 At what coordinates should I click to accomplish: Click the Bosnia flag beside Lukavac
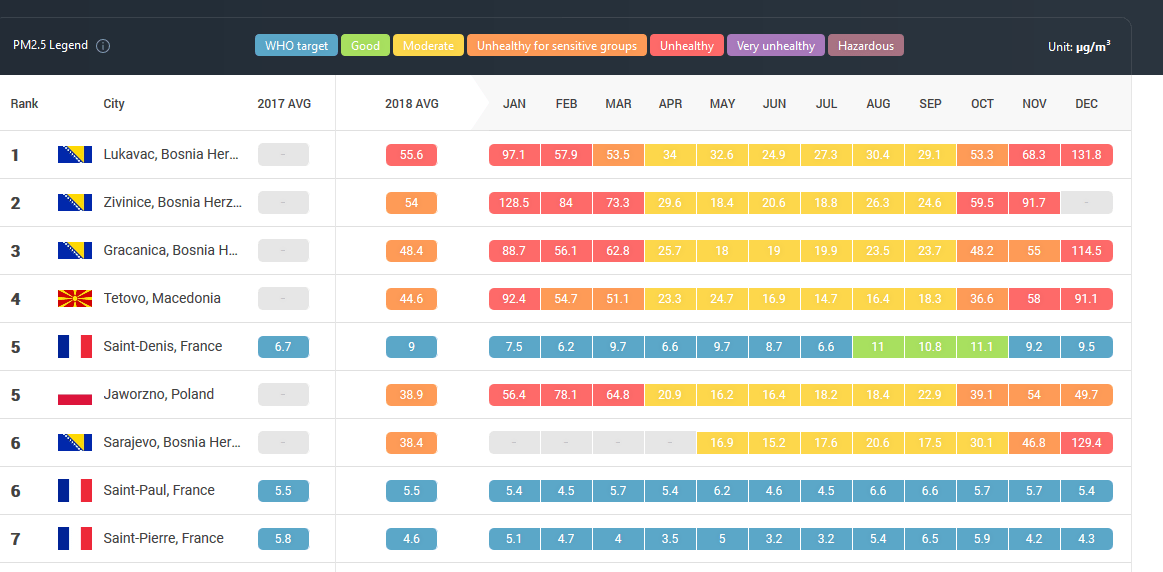pos(75,155)
